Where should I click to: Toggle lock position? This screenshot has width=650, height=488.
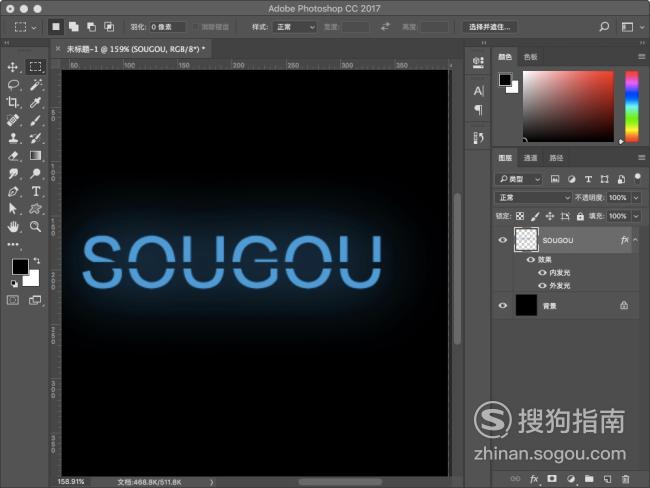pyautogui.click(x=550, y=216)
